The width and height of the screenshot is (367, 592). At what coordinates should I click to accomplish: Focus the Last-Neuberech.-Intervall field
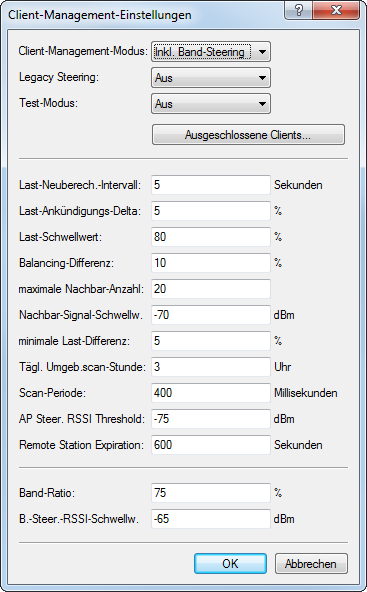211,185
